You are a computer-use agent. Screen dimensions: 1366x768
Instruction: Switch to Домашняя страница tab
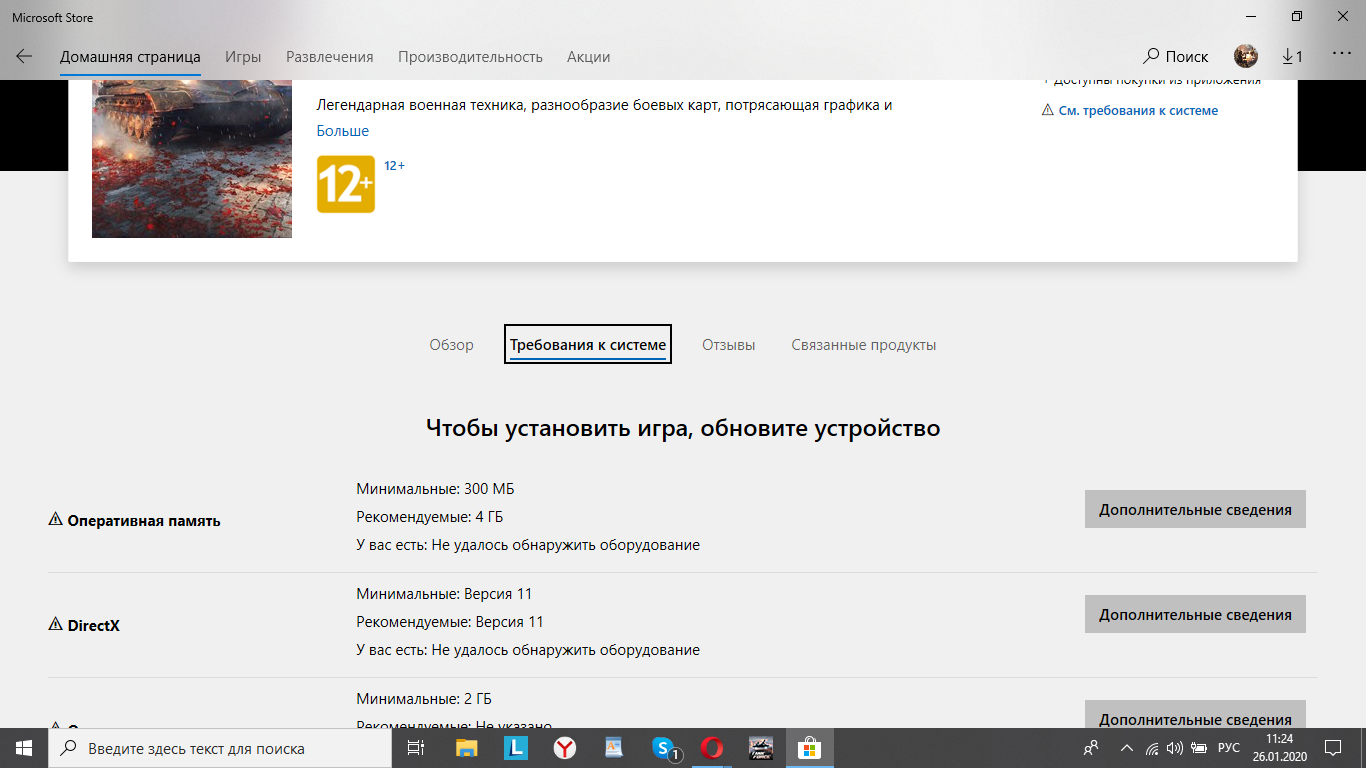tap(130, 57)
